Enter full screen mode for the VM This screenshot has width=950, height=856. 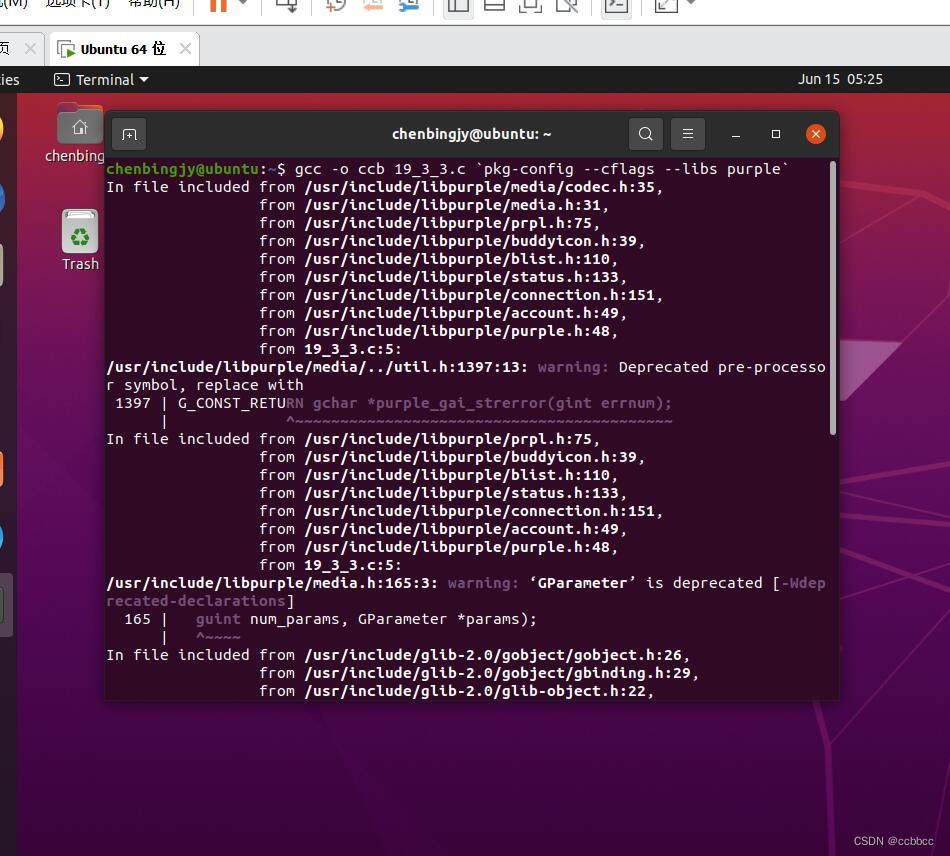coord(530,6)
